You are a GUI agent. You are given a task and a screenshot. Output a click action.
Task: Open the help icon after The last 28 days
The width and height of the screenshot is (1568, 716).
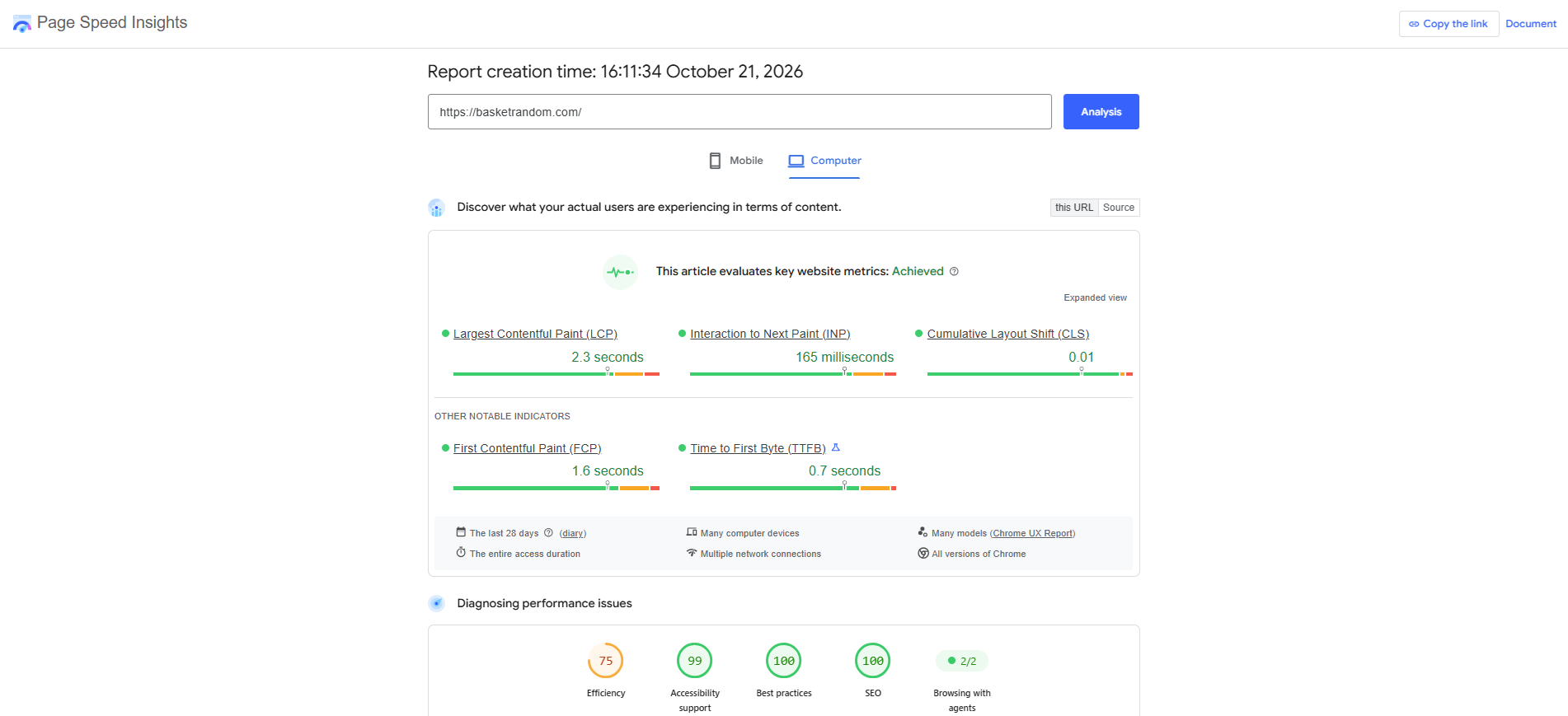pyautogui.click(x=548, y=532)
